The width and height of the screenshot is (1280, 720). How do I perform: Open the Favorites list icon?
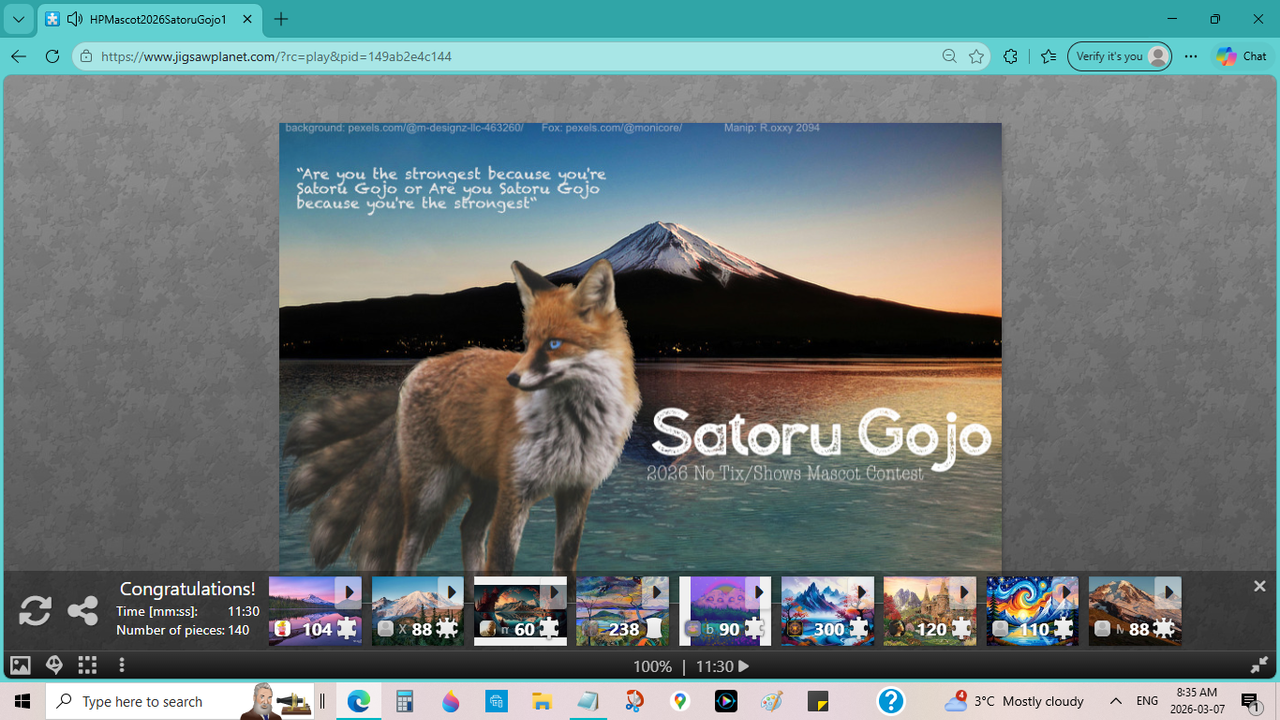[1047, 56]
